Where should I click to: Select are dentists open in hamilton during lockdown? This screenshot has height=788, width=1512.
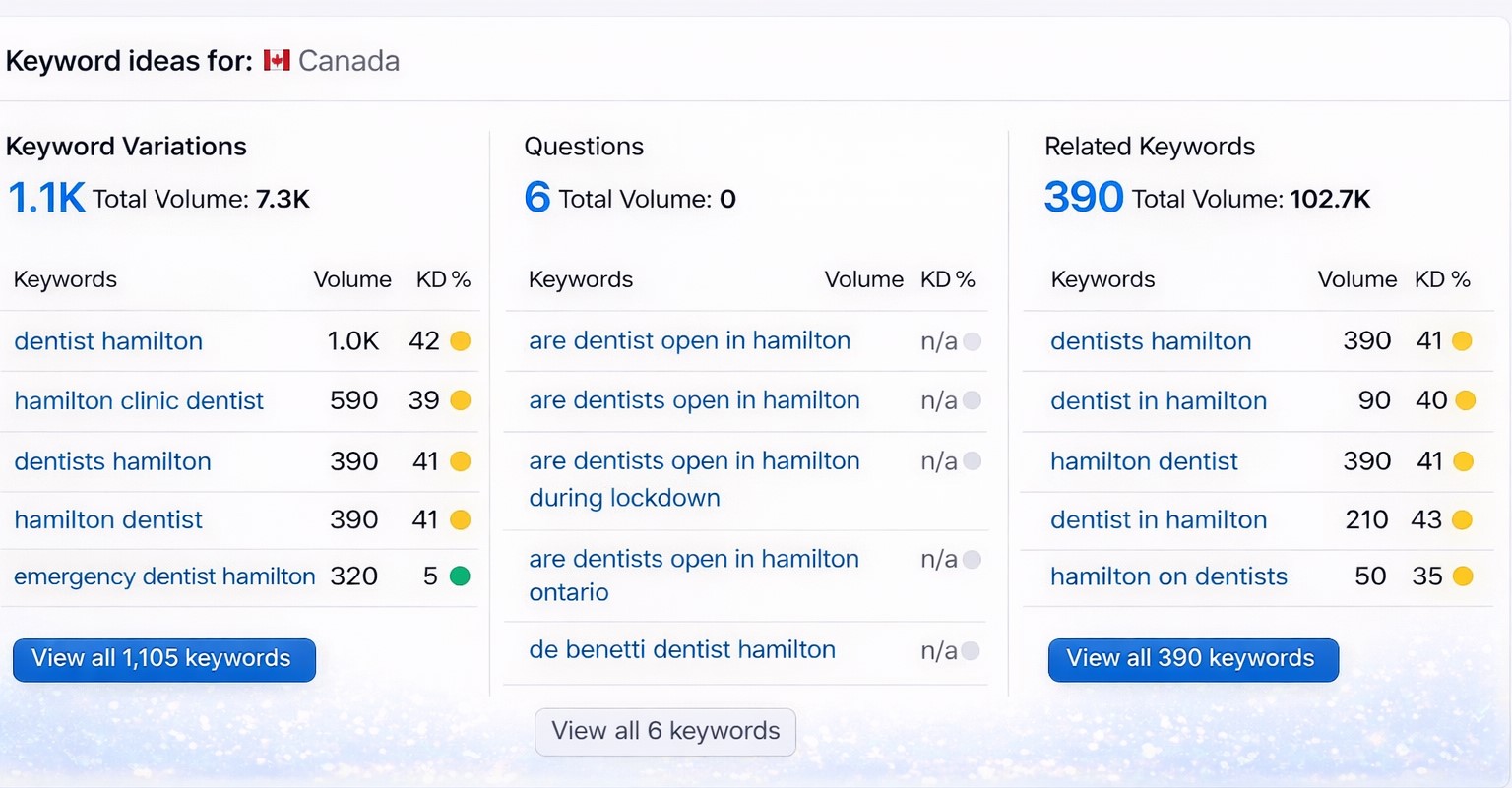[694, 479]
